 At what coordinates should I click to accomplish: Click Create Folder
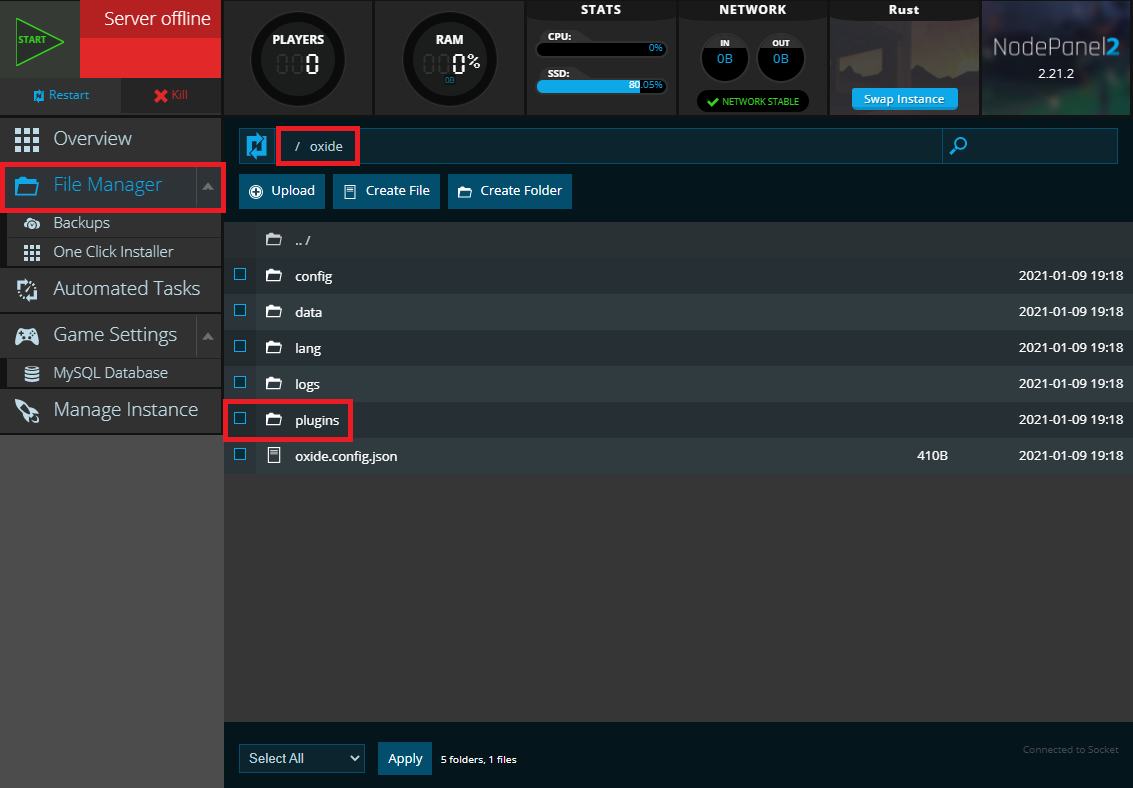tap(510, 191)
